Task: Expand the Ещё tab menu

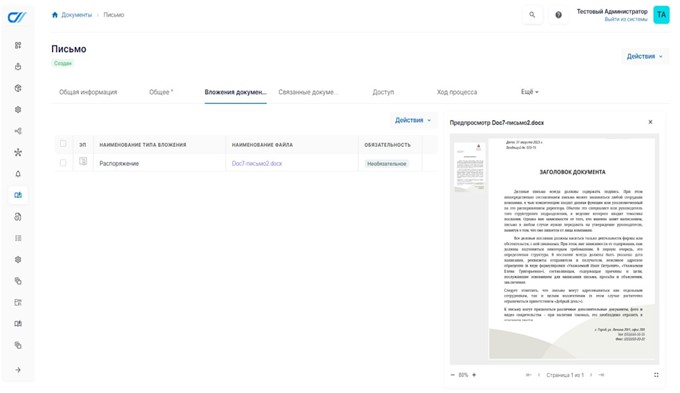Action: pos(530,92)
